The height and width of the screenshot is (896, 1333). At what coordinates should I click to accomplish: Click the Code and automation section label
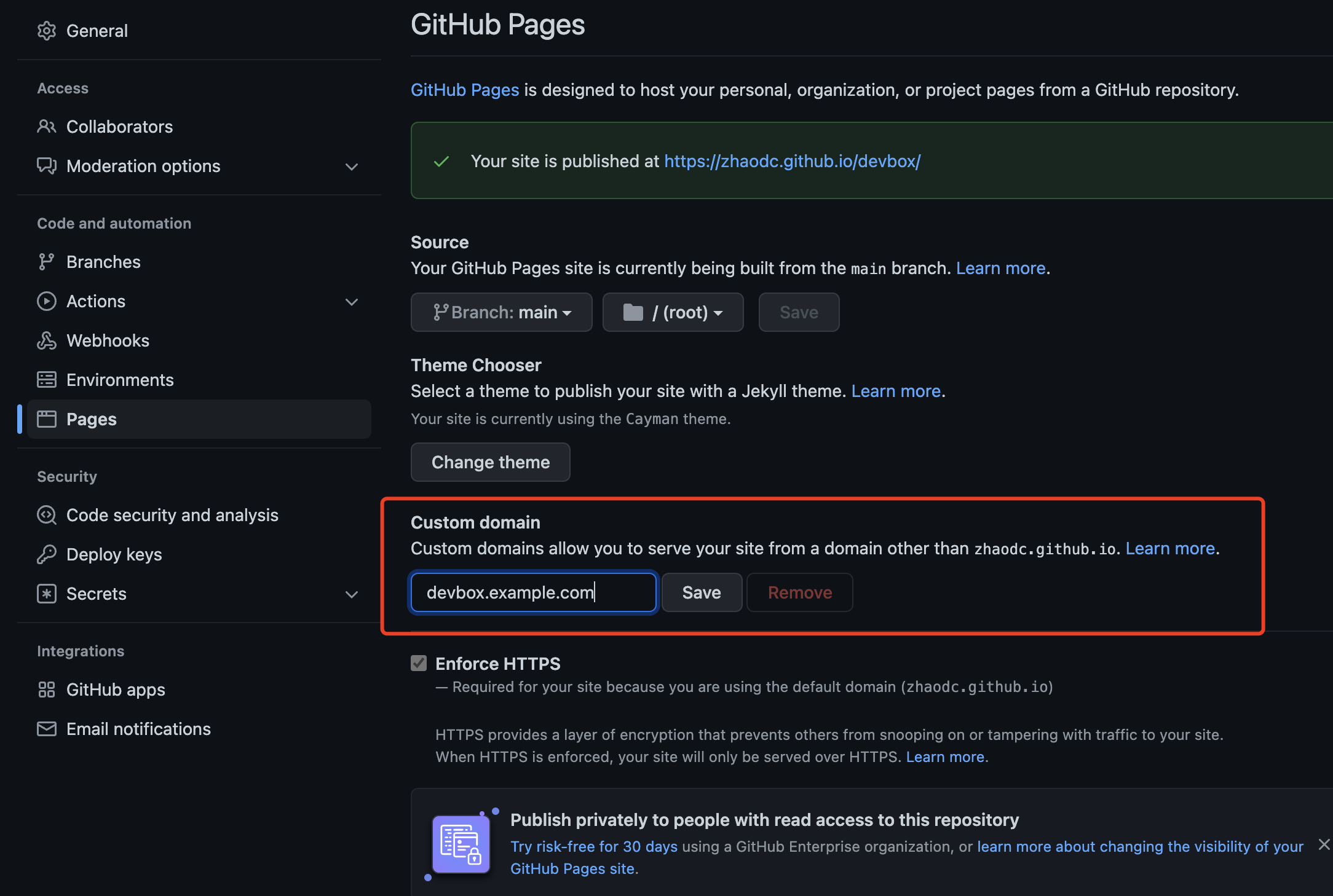coord(114,223)
